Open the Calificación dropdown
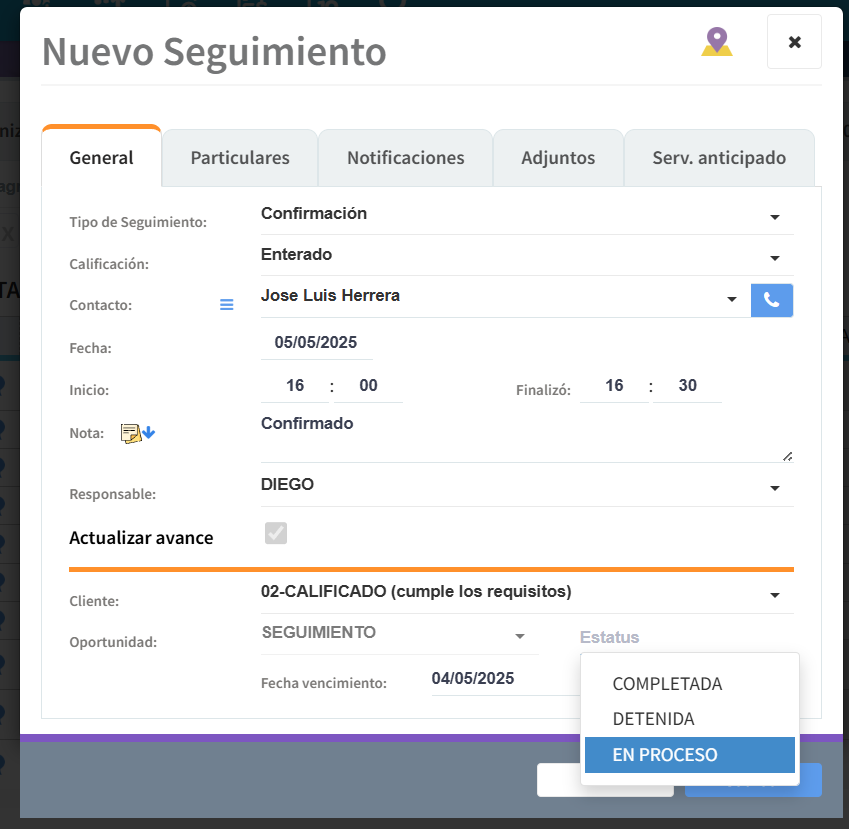 pos(774,258)
